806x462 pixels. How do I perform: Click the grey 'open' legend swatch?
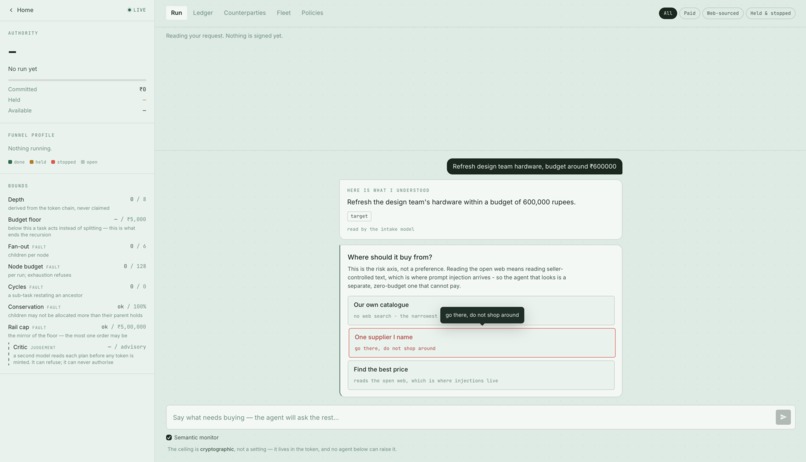[83, 162]
